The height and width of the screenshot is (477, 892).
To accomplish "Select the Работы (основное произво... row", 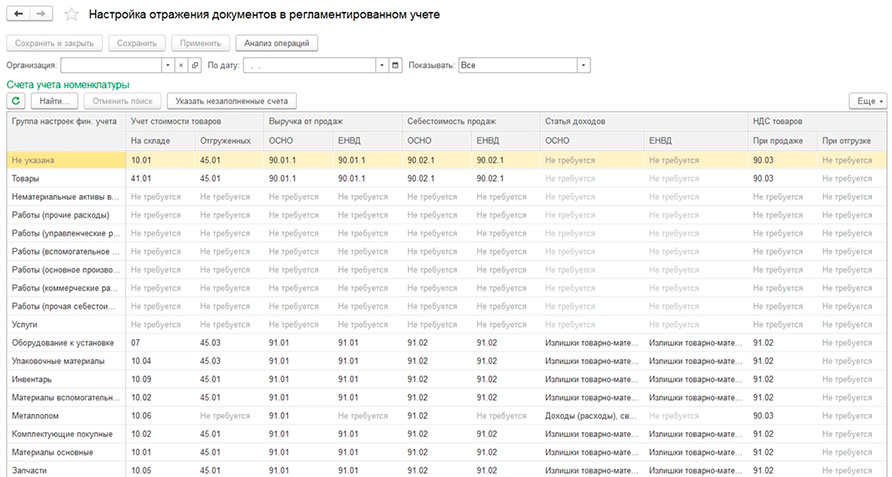I will [x=447, y=270].
